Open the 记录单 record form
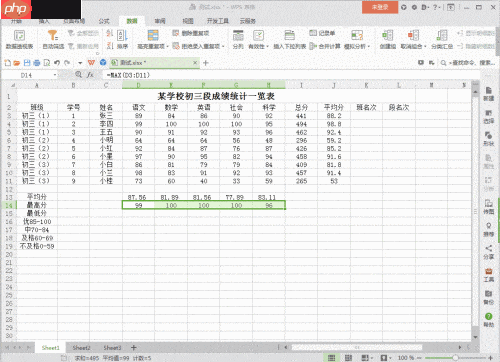 click(322, 33)
